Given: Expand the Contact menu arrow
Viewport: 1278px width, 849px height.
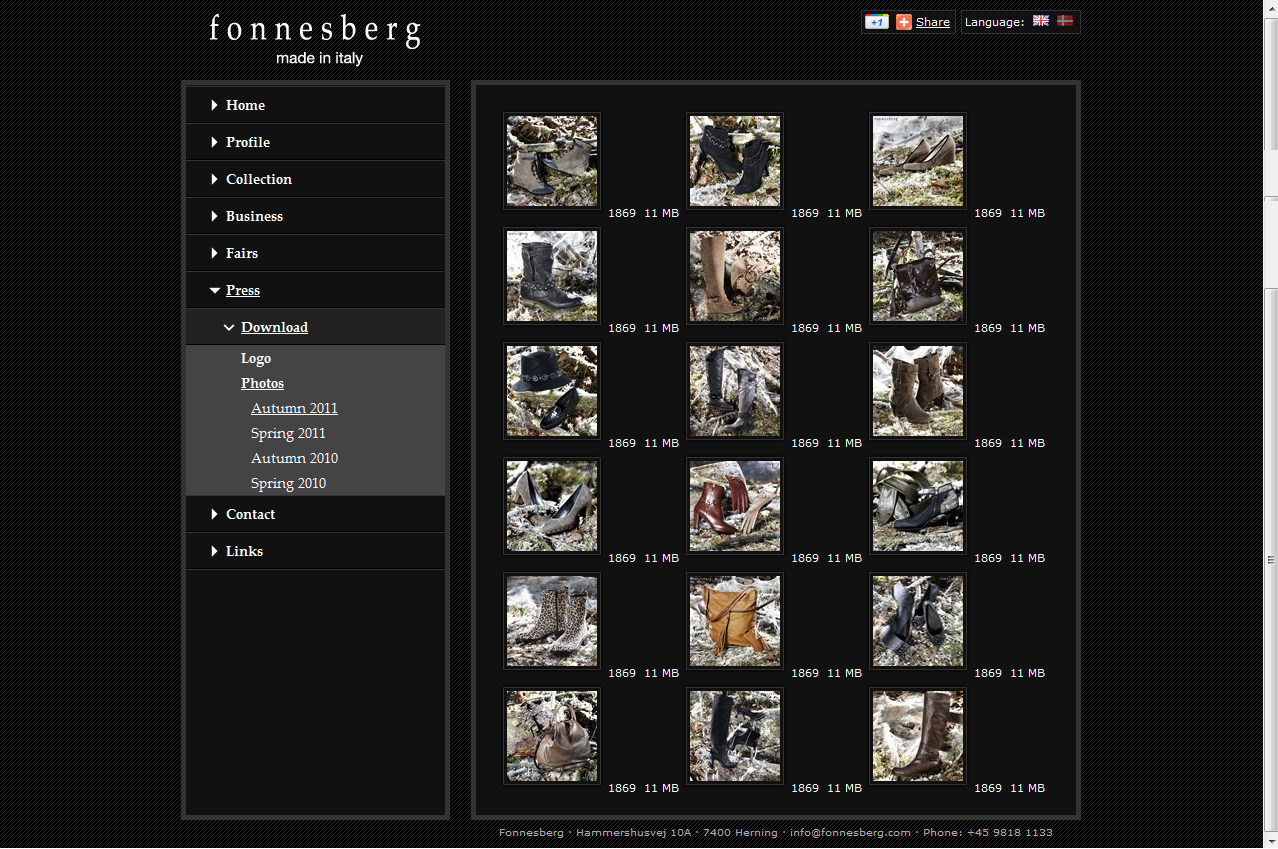Looking at the screenshot, I should [215, 514].
